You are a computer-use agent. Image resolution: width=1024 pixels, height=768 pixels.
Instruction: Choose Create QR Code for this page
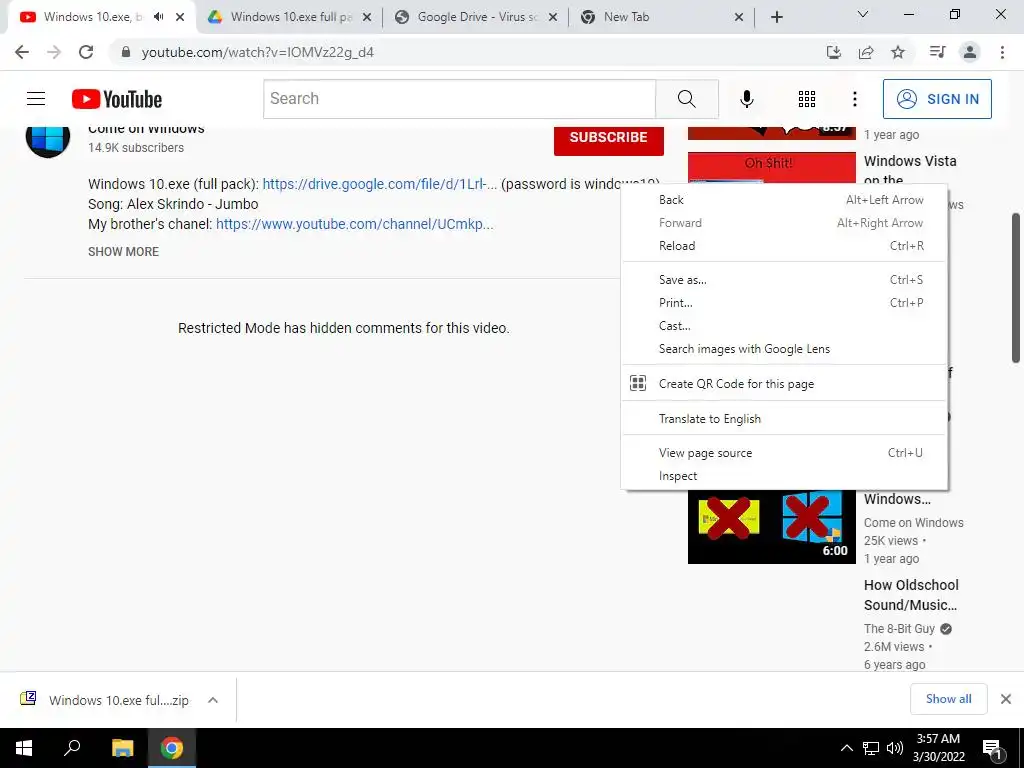tap(784, 384)
